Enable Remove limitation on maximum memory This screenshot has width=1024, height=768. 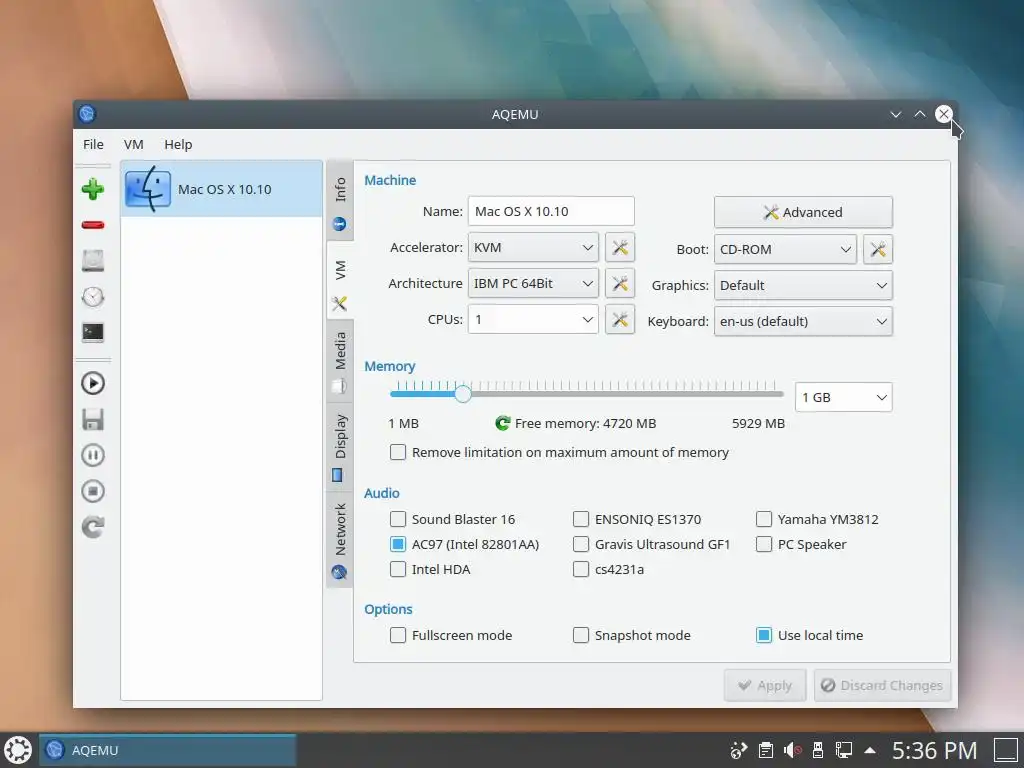(398, 453)
